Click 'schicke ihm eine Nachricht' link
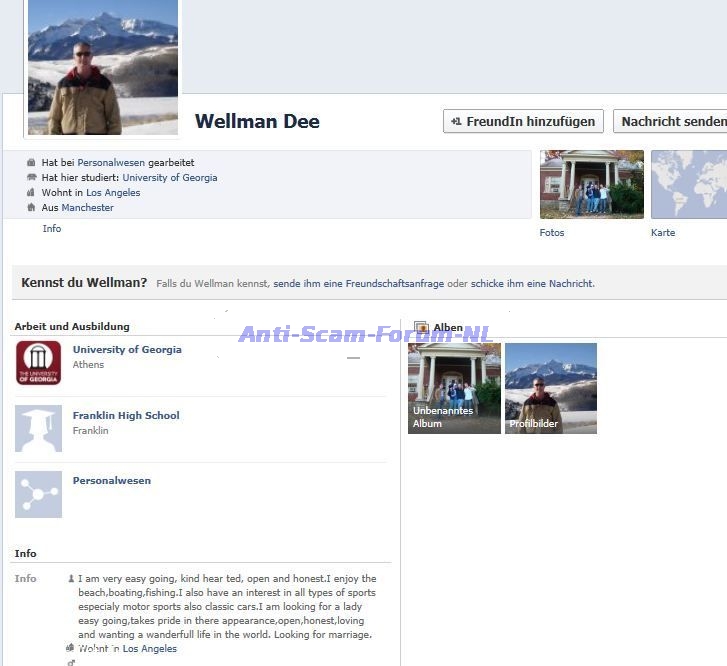727x666 pixels. [x=532, y=283]
